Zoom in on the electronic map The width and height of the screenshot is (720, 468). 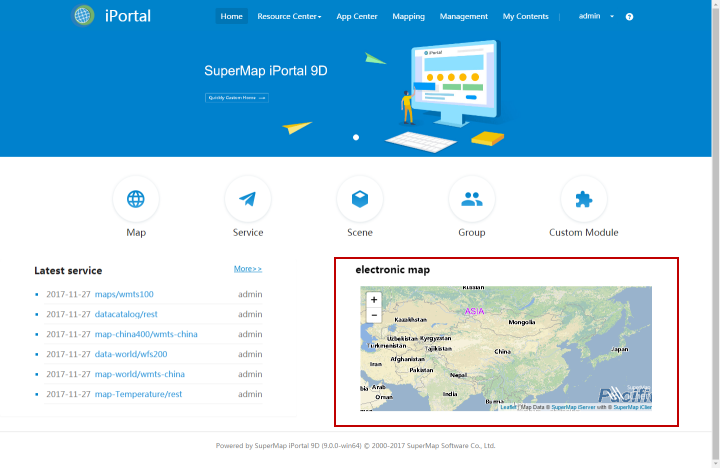[374, 299]
